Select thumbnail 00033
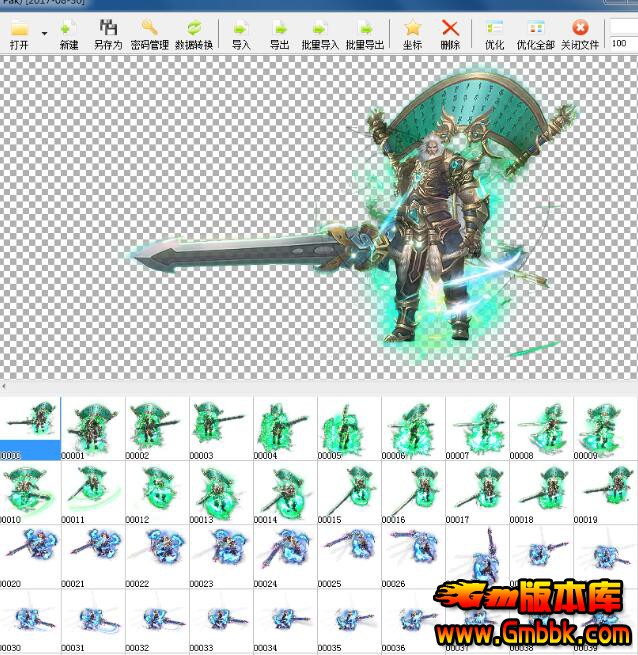Screen dimensions: 638x655 pos(221,621)
